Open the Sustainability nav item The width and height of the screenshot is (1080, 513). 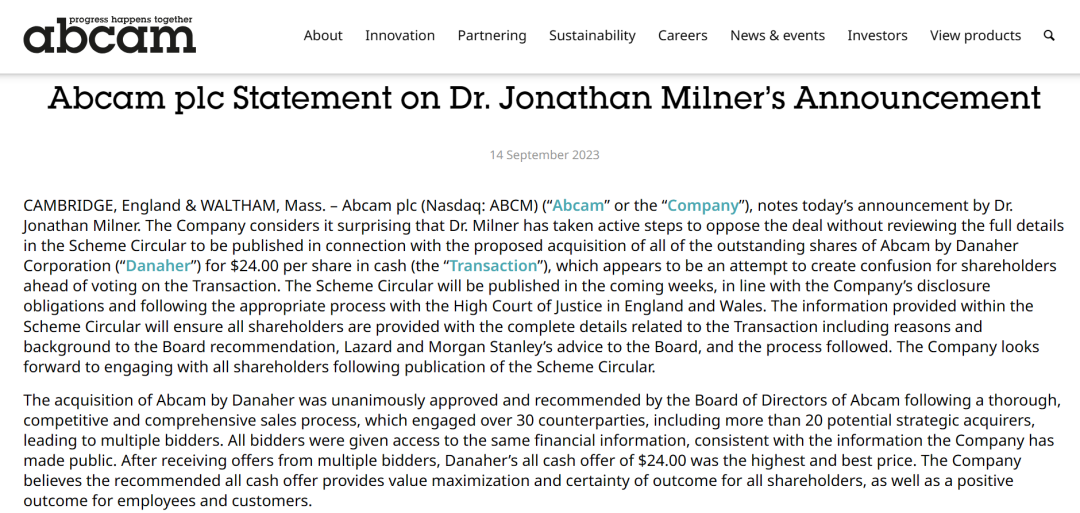coord(592,35)
